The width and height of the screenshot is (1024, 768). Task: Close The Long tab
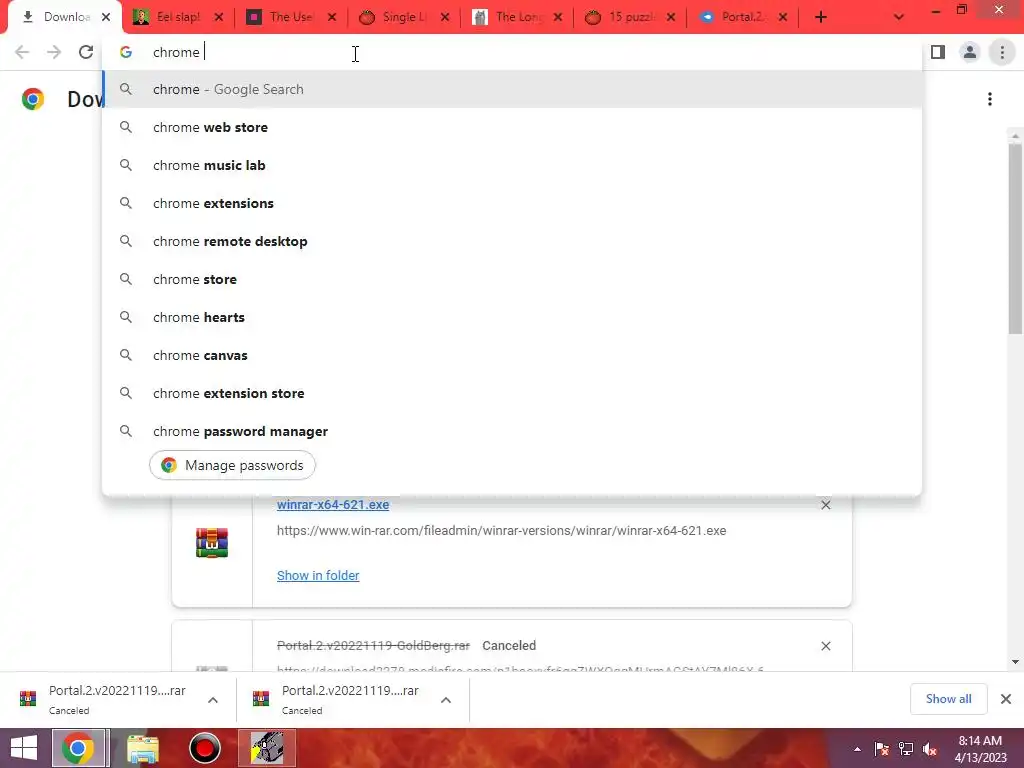pos(558,17)
